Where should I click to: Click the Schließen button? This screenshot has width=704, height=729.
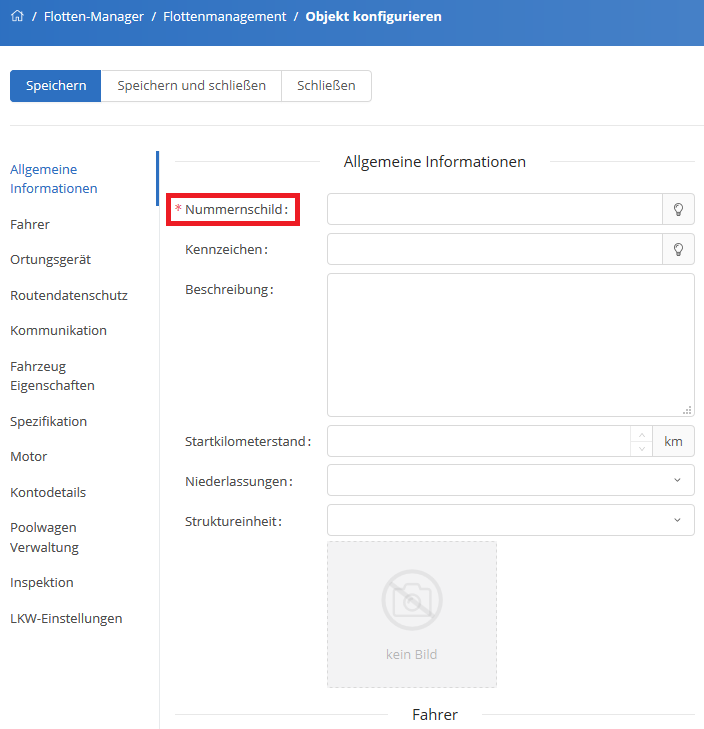tap(326, 86)
